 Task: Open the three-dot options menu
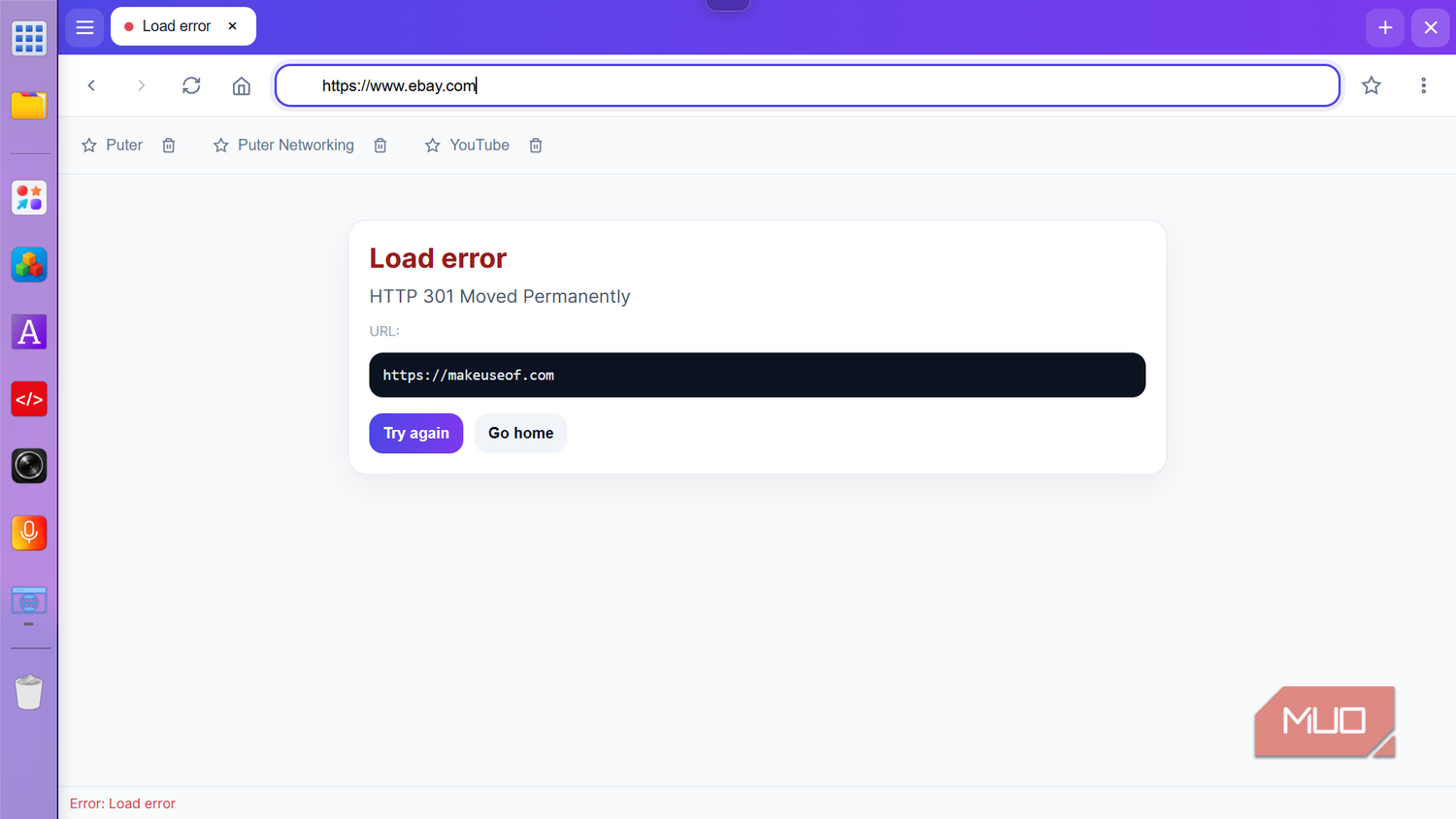[x=1424, y=85]
